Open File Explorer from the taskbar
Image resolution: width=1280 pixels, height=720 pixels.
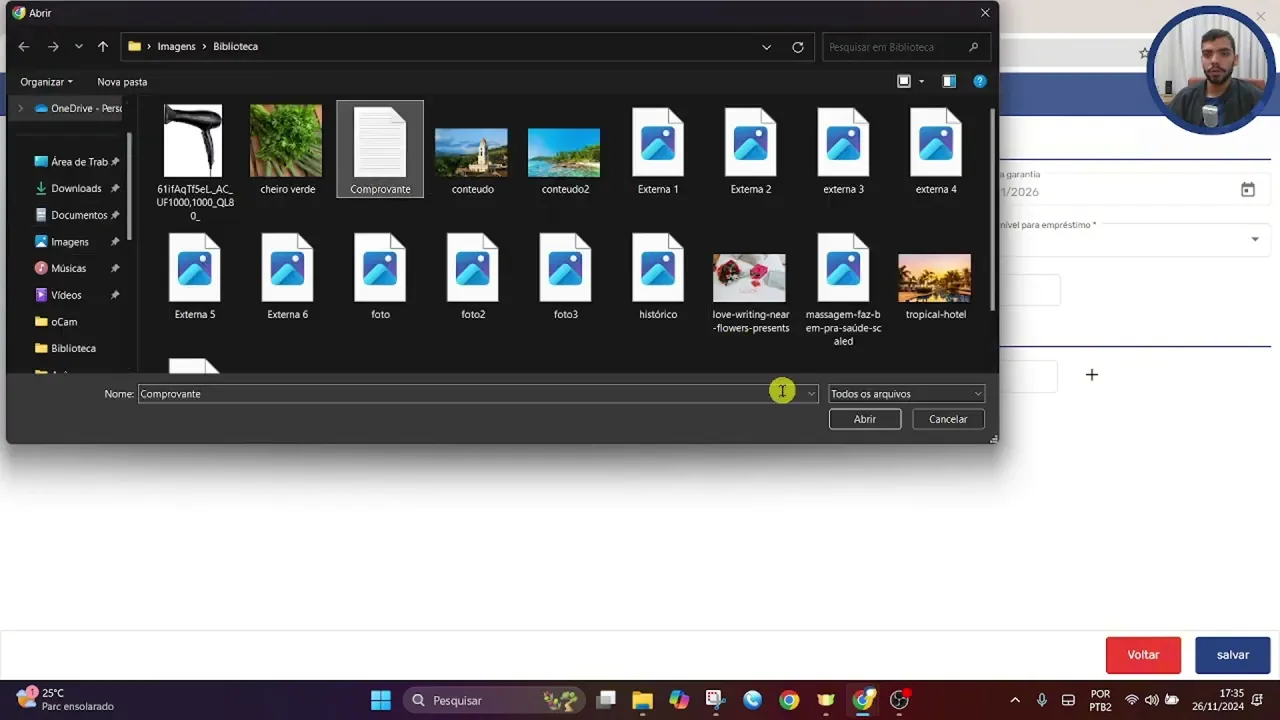click(x=642, y=700)
